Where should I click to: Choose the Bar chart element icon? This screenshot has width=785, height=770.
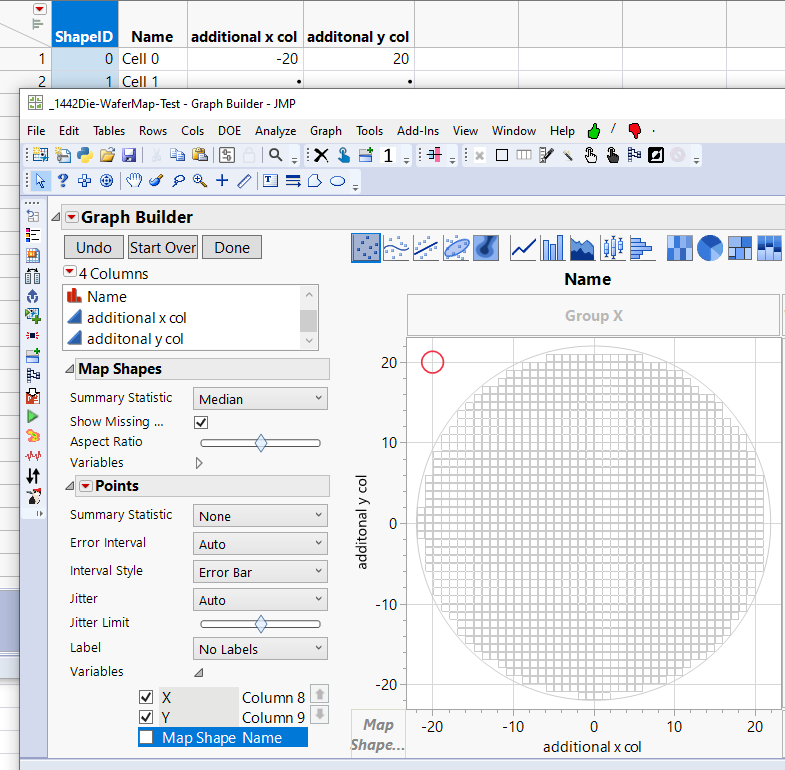coord(552,247)
